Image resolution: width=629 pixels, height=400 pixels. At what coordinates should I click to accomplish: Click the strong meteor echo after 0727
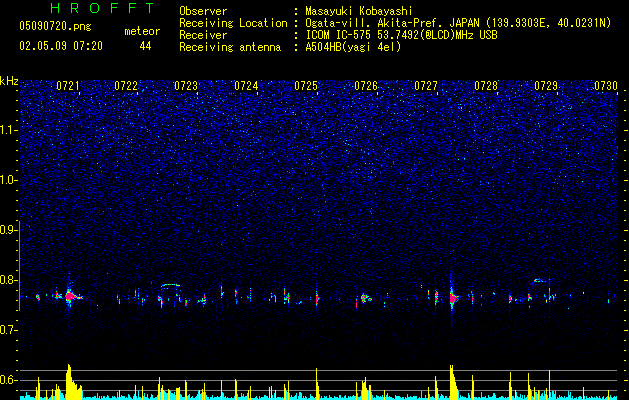coord(453,298)
